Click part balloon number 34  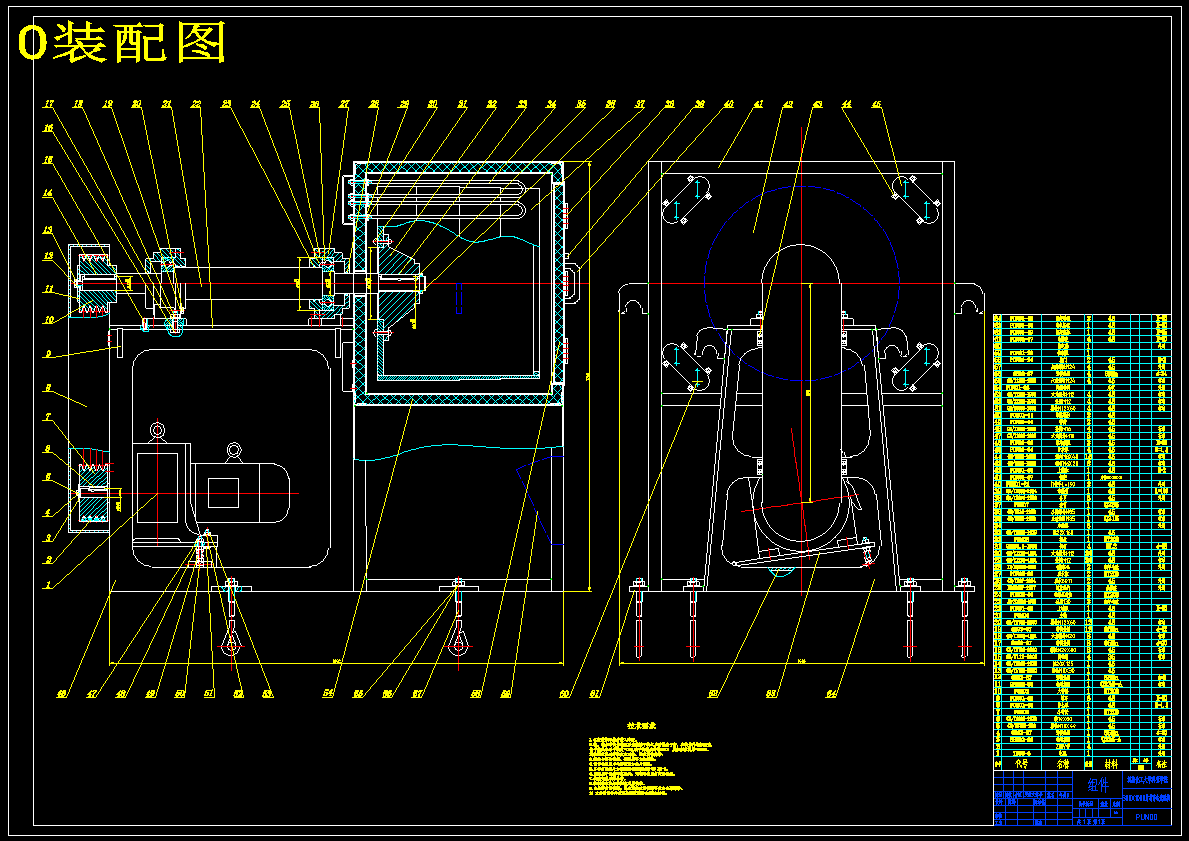coord(551,104)
